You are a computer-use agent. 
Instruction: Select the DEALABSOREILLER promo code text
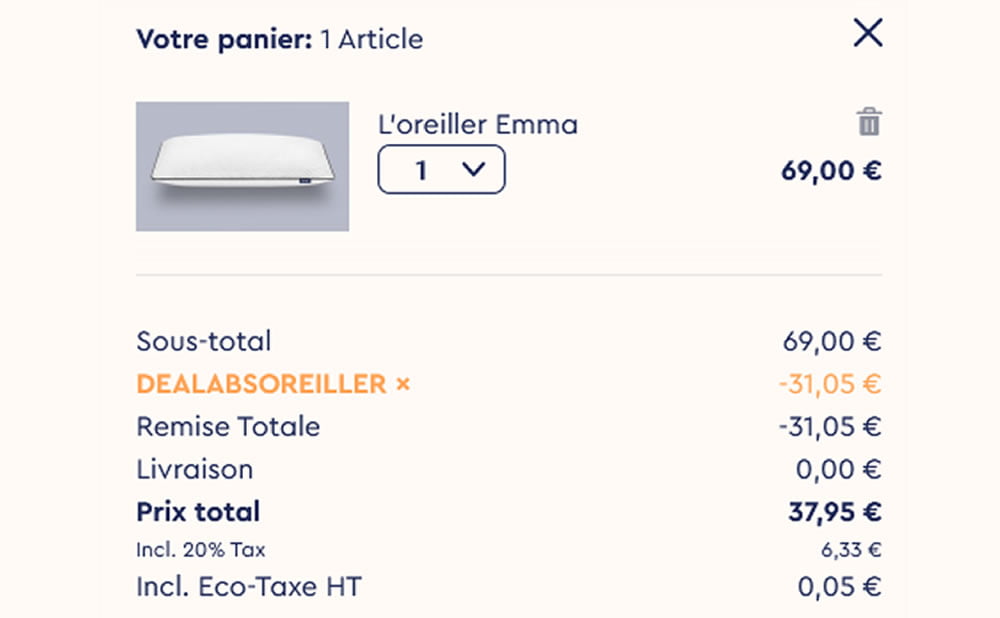point(261,384)
